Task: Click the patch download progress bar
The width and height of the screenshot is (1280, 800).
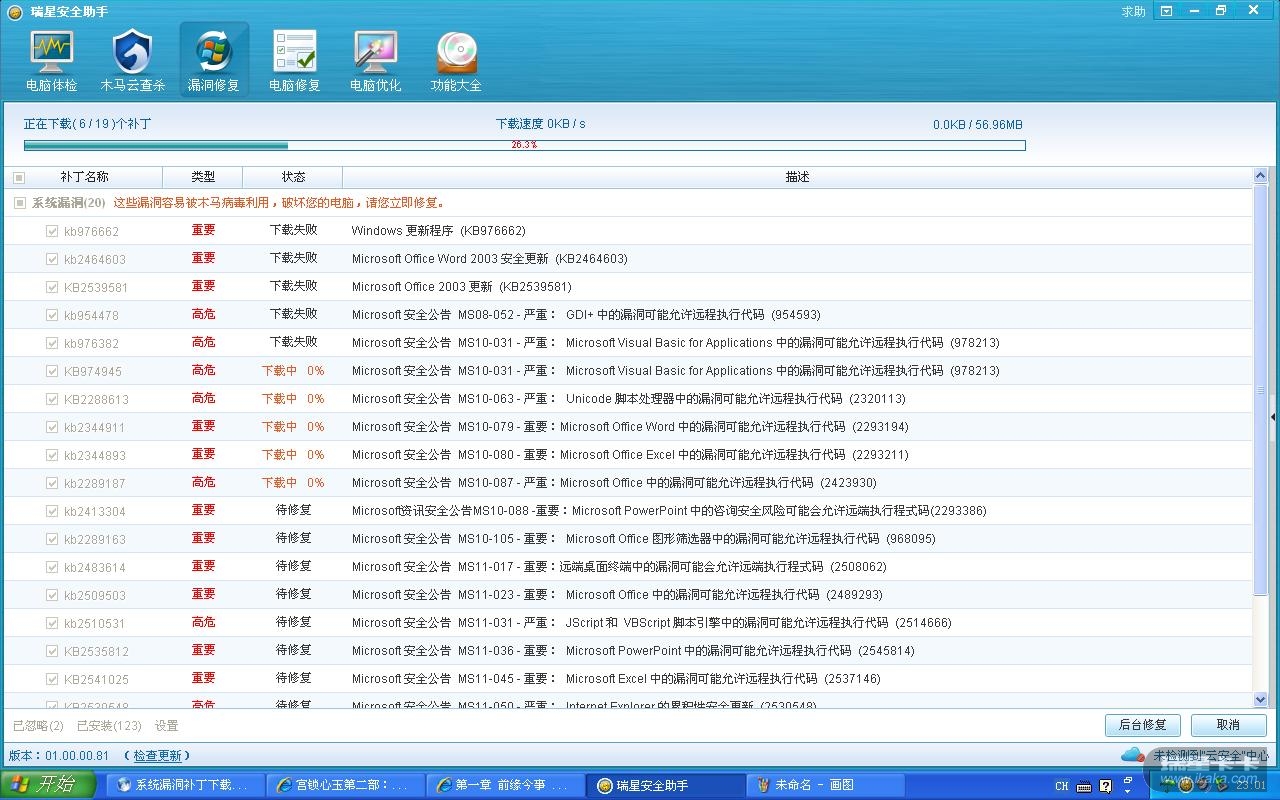Action: [x=524, y=145]
